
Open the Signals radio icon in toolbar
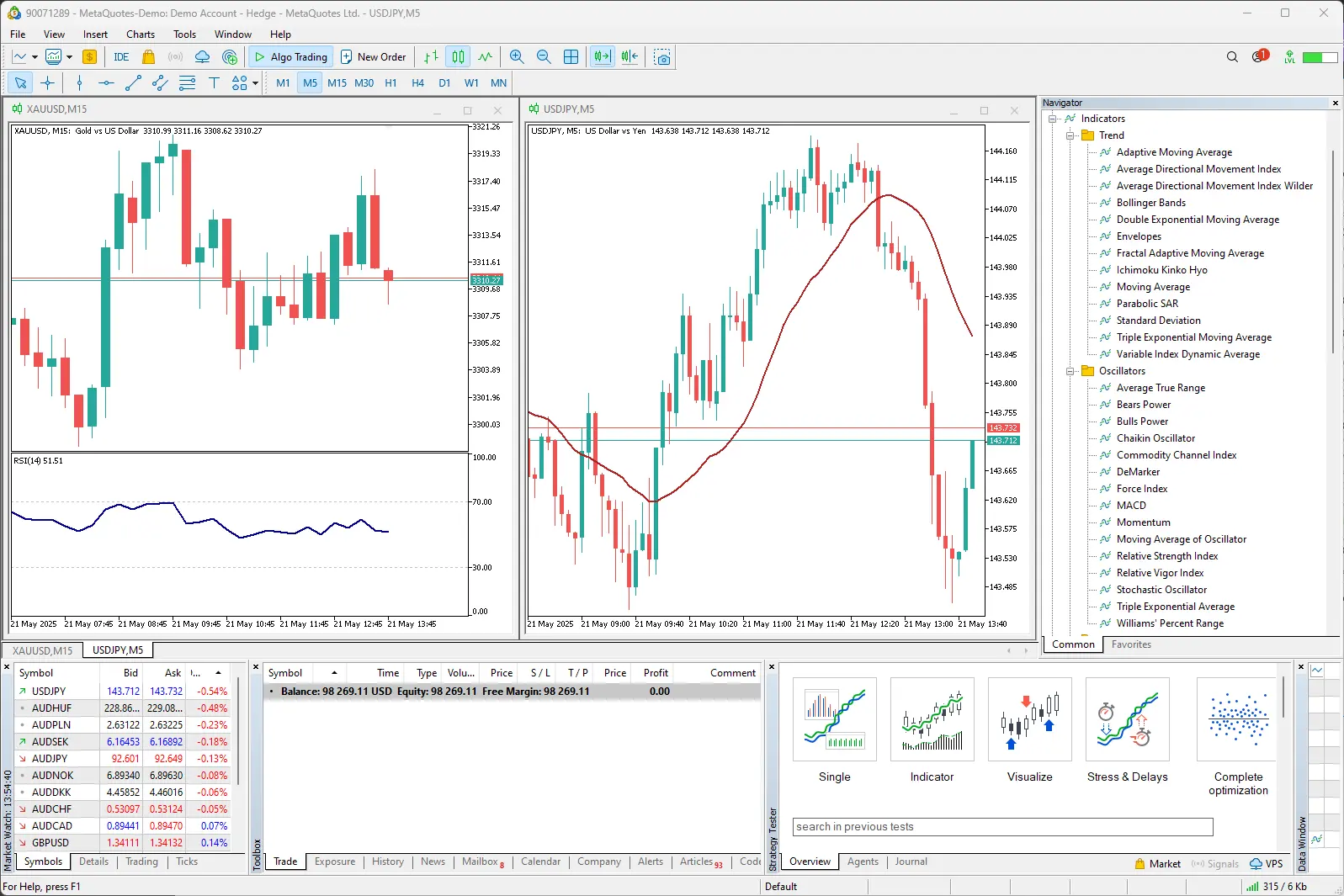pos(175,57)
